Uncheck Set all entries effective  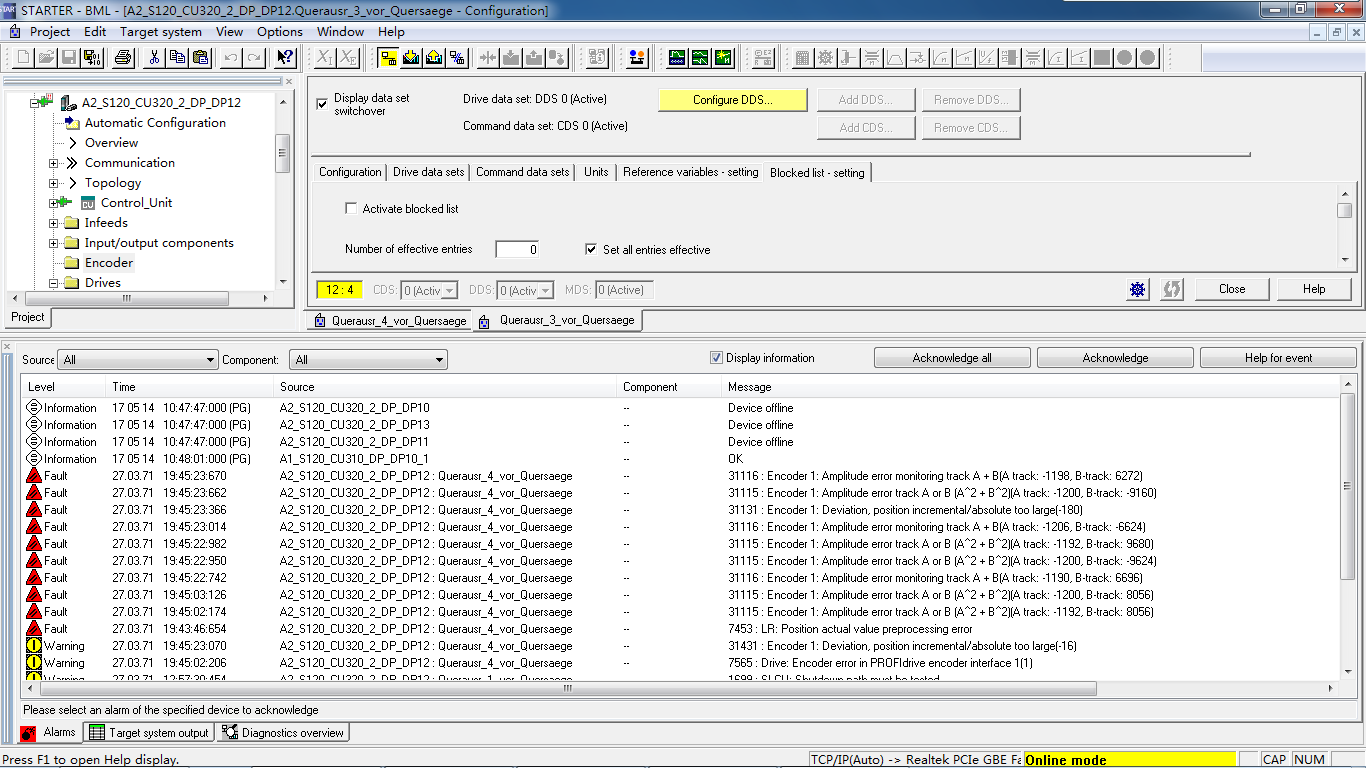[x=591, y=249]
